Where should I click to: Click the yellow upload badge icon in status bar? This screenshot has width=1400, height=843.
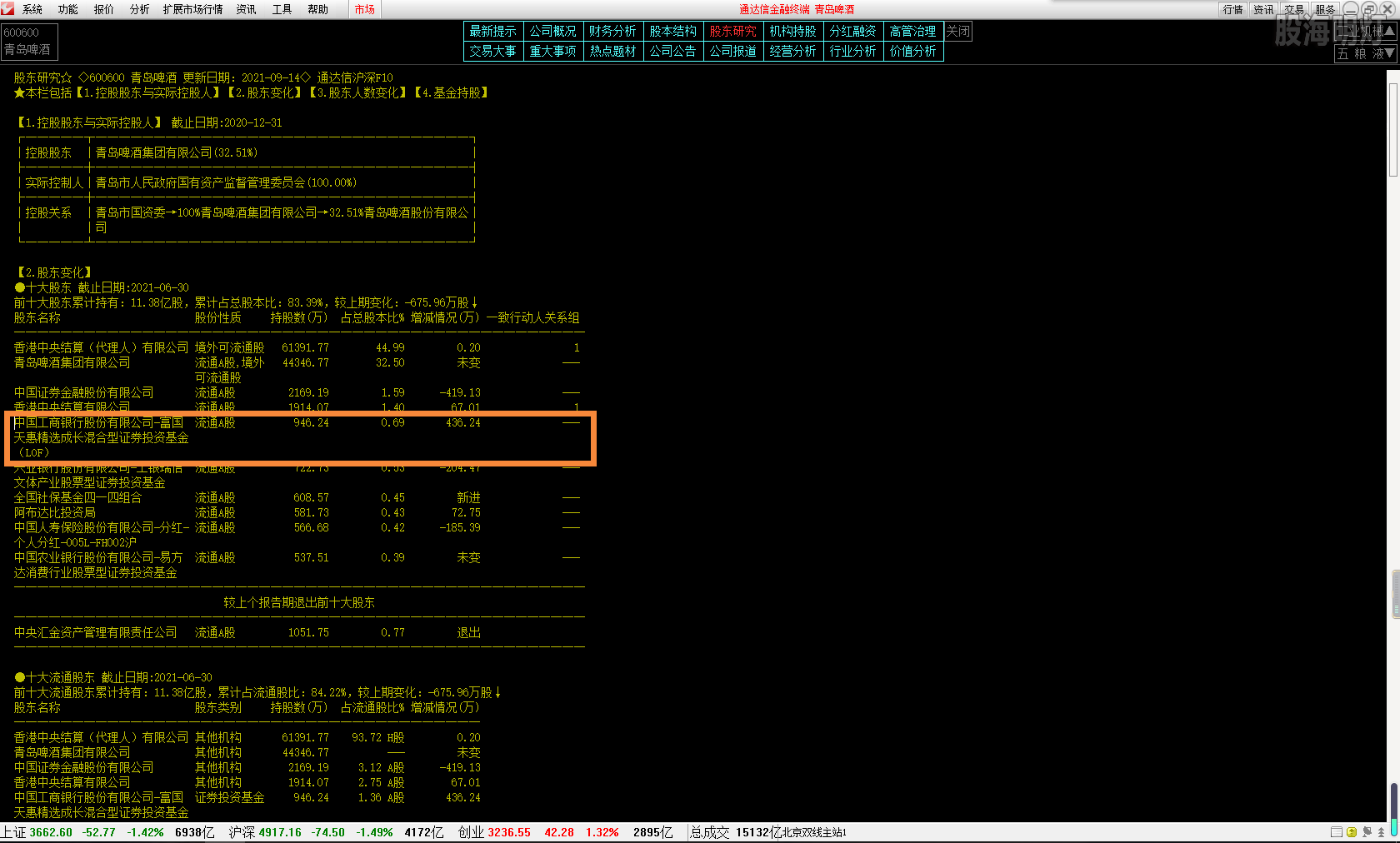1352,832
